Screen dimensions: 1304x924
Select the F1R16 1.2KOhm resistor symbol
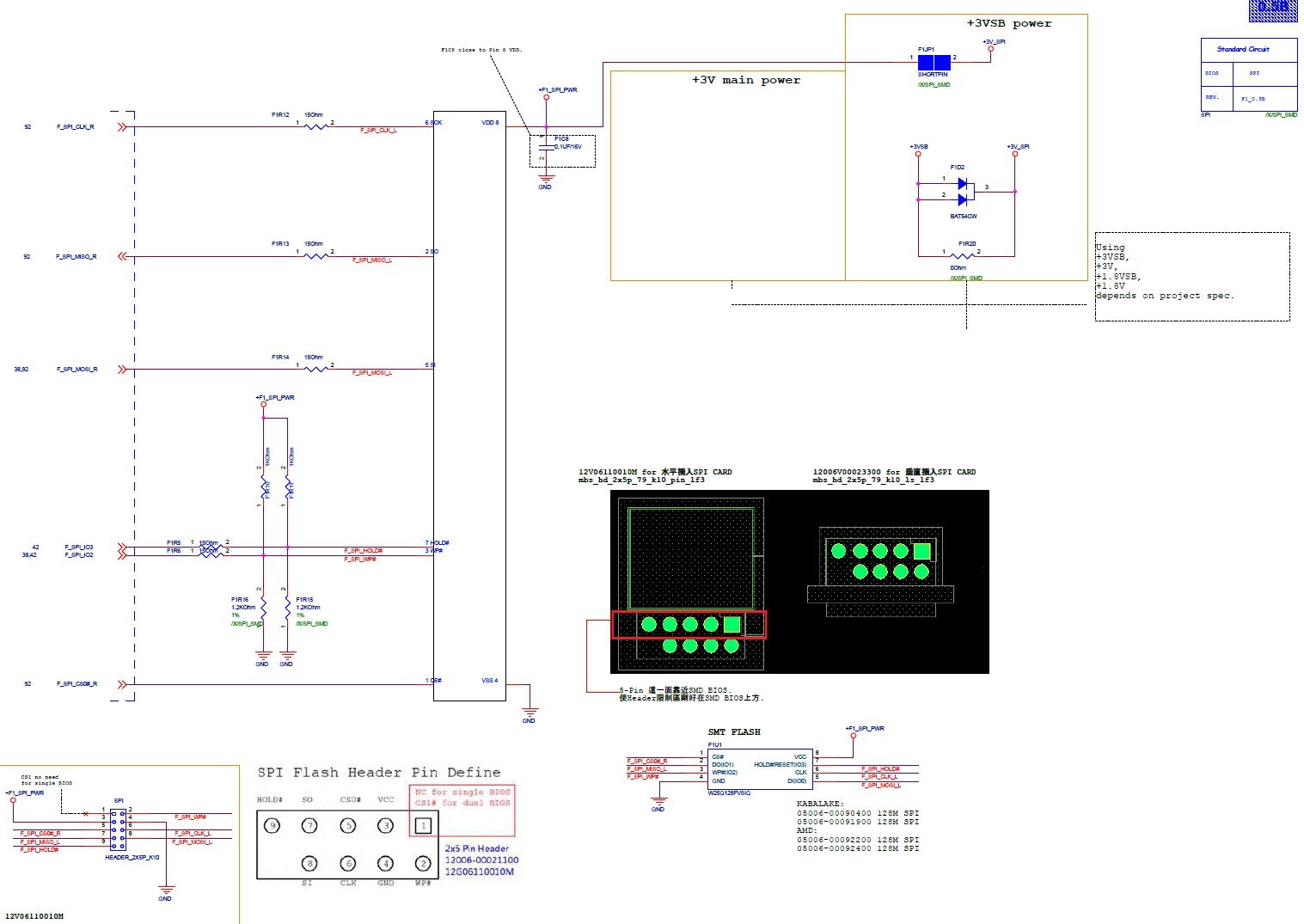[263, 609]
